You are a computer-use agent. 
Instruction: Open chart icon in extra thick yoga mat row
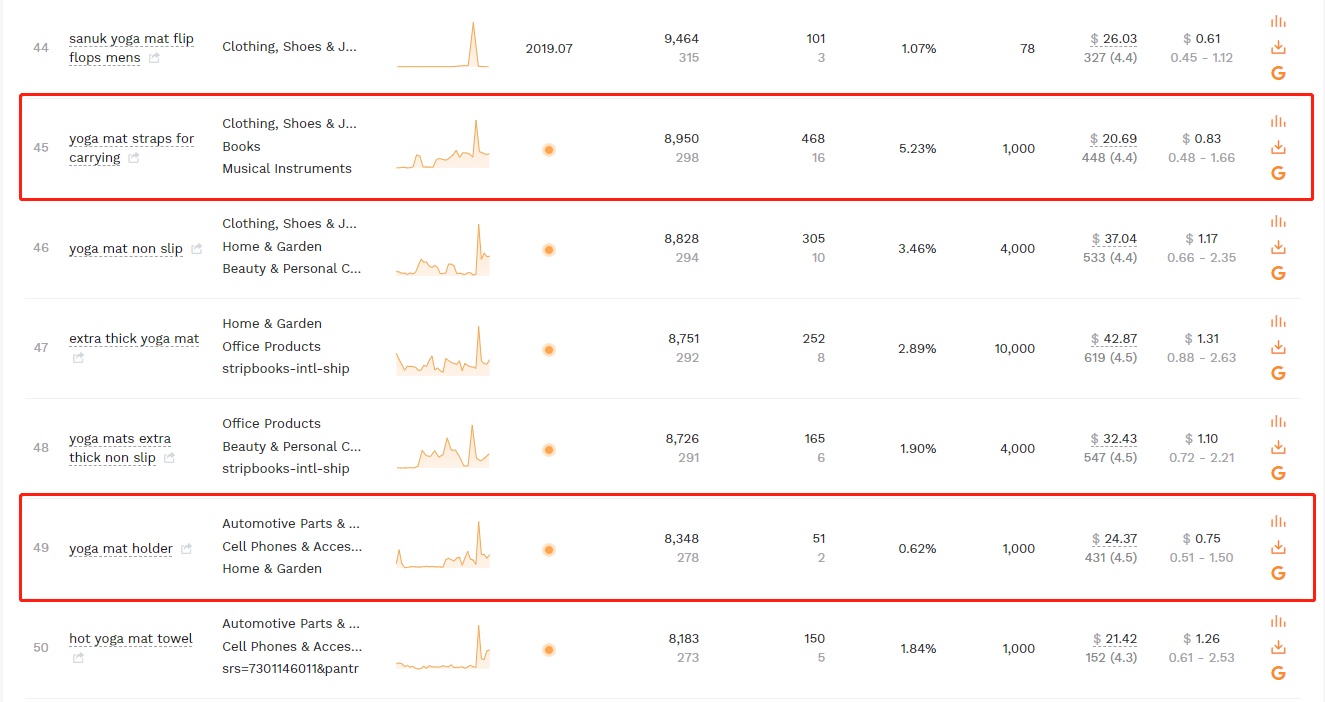pyautogui.click(x=1278, y=322)
